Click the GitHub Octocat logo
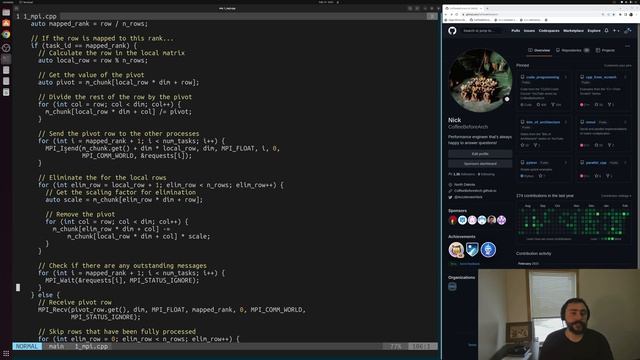 452,31
